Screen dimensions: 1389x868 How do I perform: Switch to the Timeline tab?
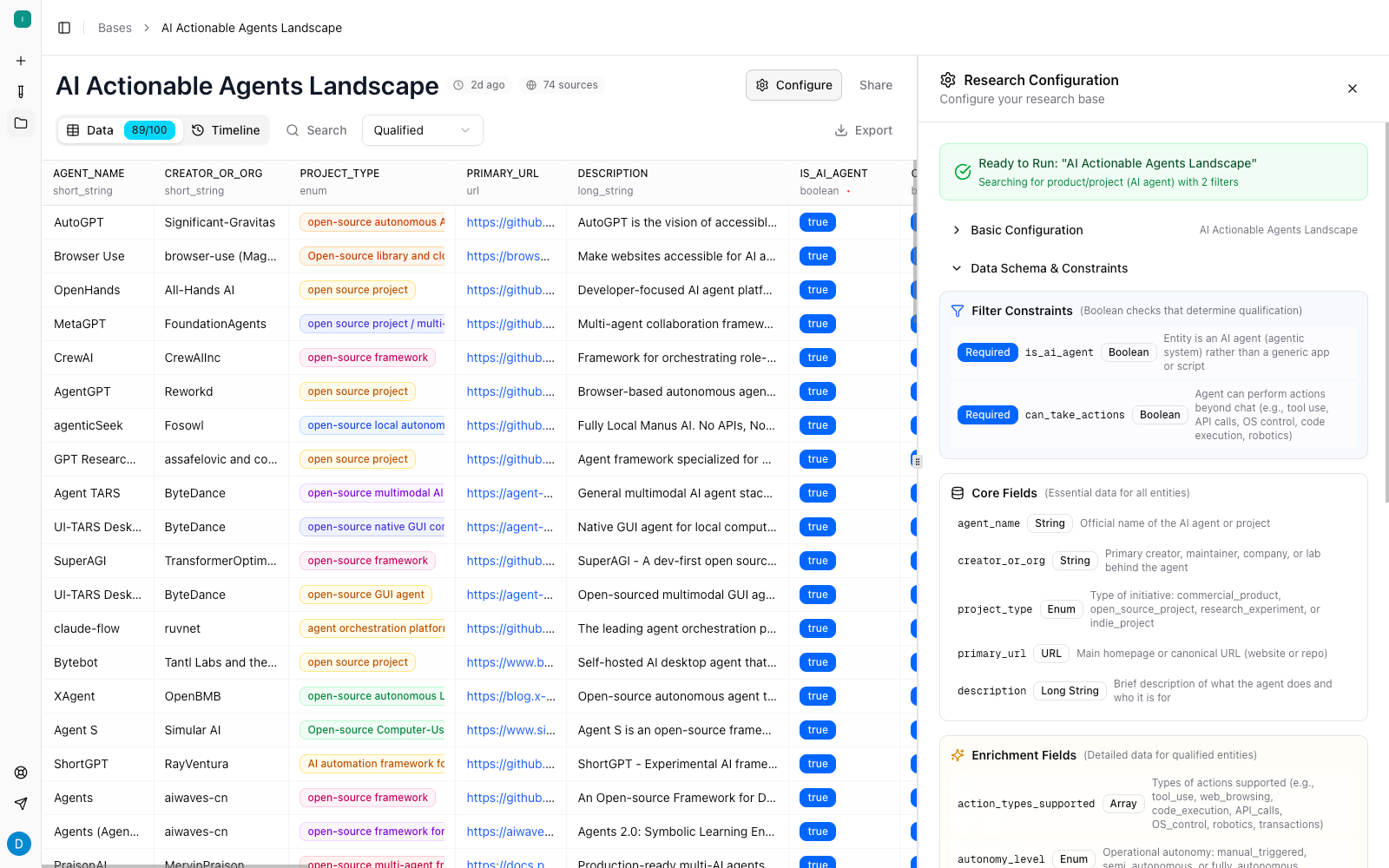tap(226, 130)
